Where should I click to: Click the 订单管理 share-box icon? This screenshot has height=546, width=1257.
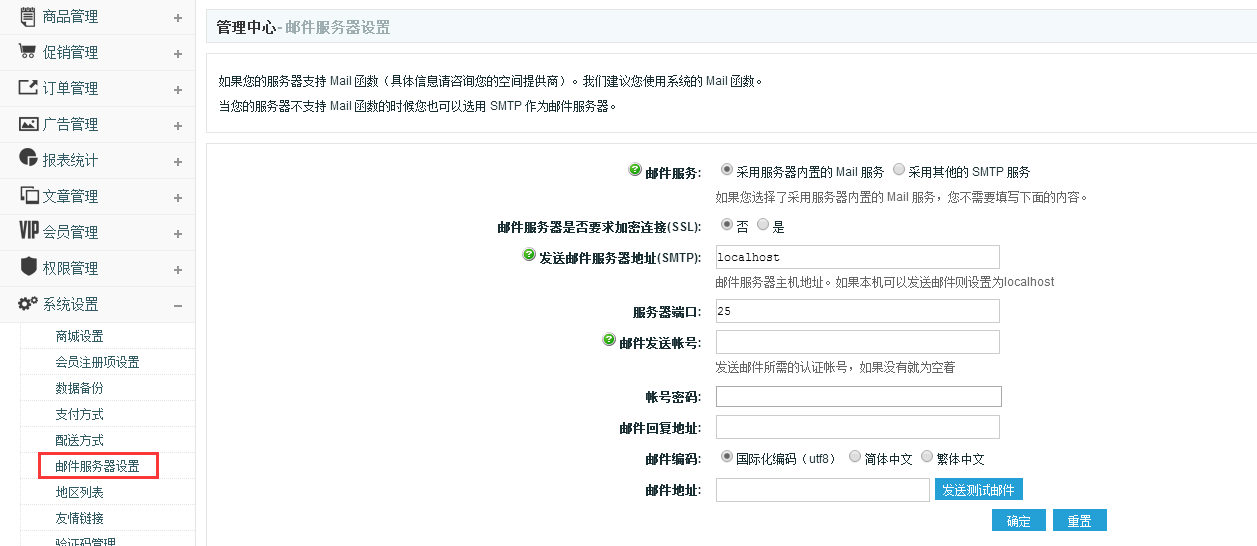28,87
